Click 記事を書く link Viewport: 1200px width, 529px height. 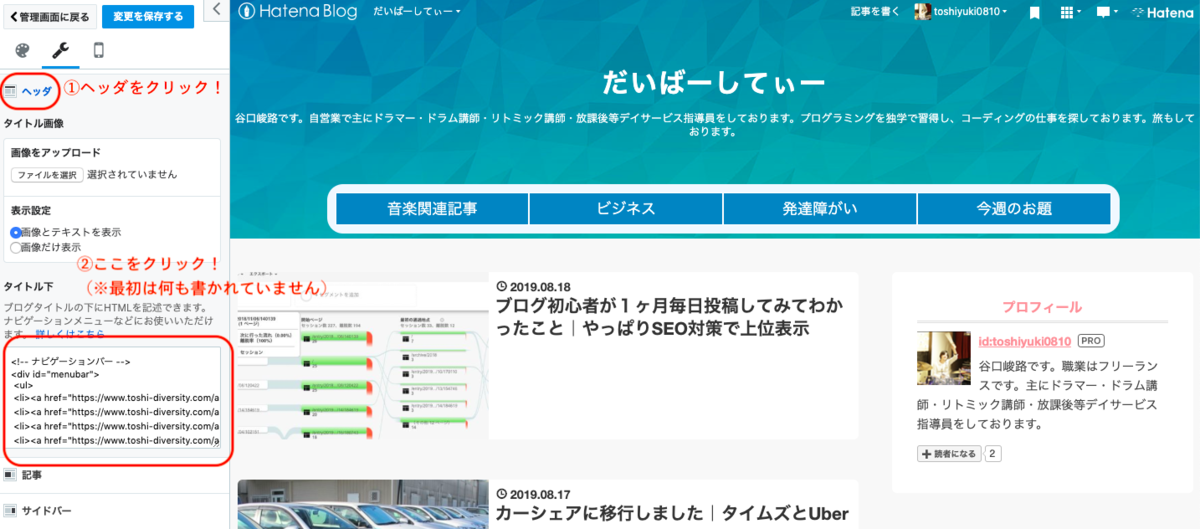pyautogui.click(x=874, y=12)
